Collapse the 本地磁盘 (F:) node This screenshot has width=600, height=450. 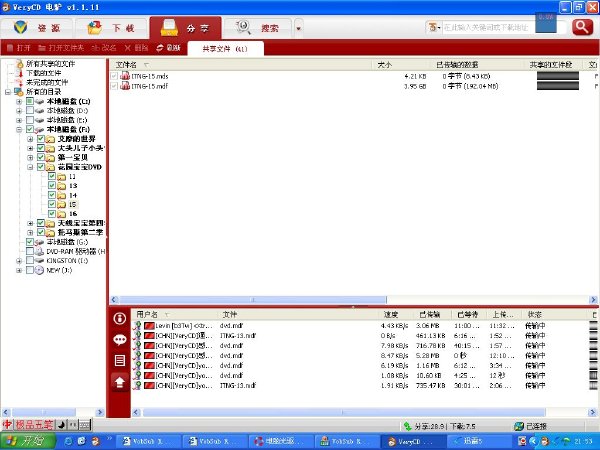19,129
